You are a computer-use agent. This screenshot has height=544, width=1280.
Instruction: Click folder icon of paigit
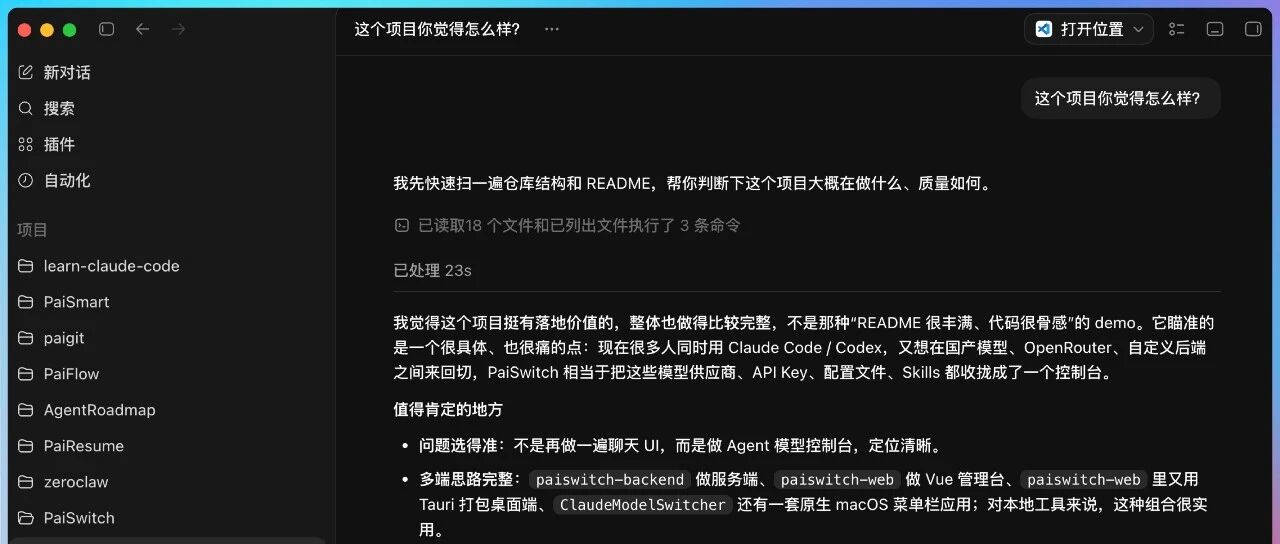26,339
